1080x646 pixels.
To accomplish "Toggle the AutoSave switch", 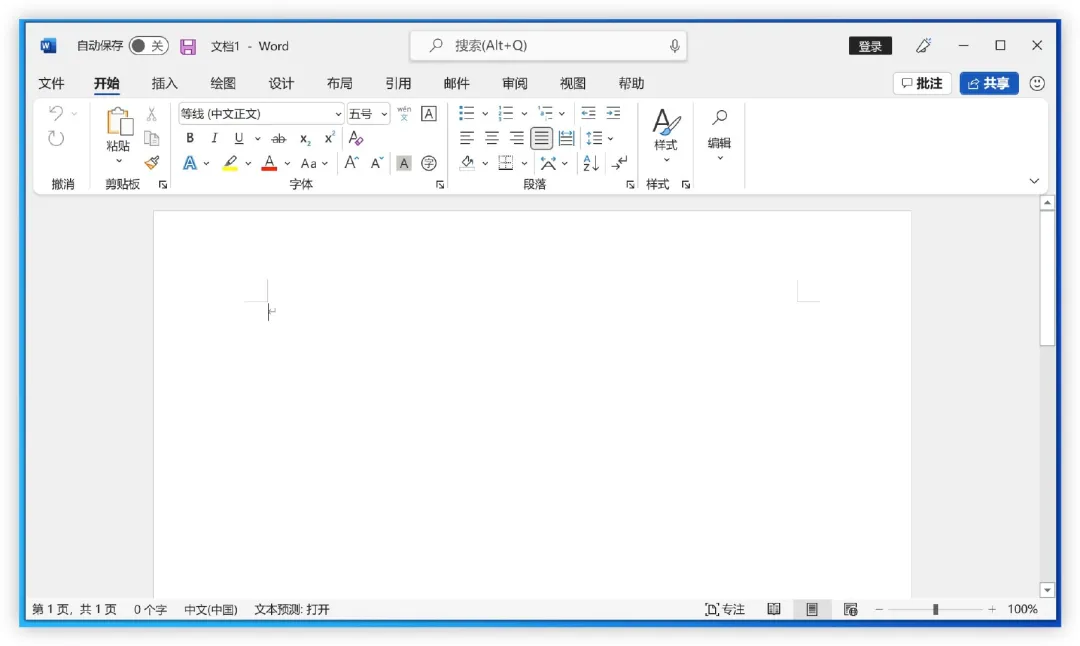I will coord(149,46).
